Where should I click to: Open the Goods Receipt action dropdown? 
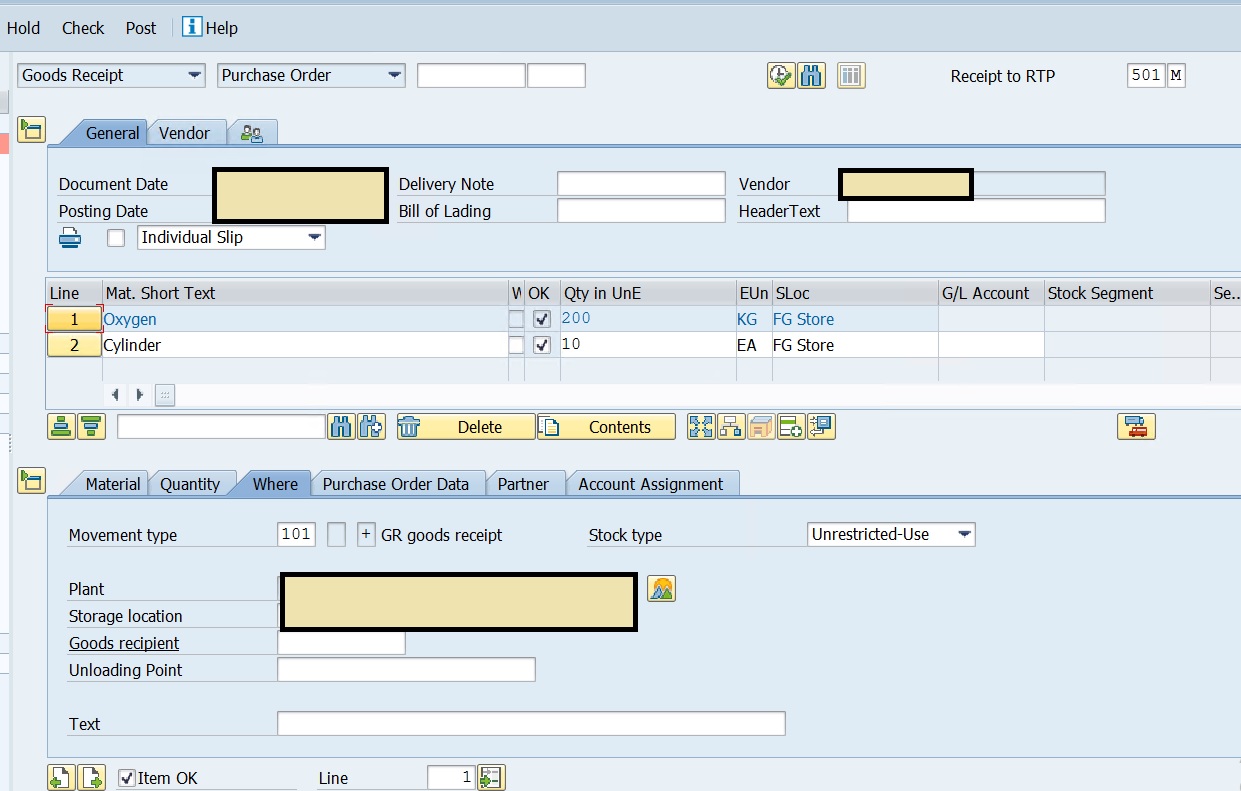coord(111,76)
